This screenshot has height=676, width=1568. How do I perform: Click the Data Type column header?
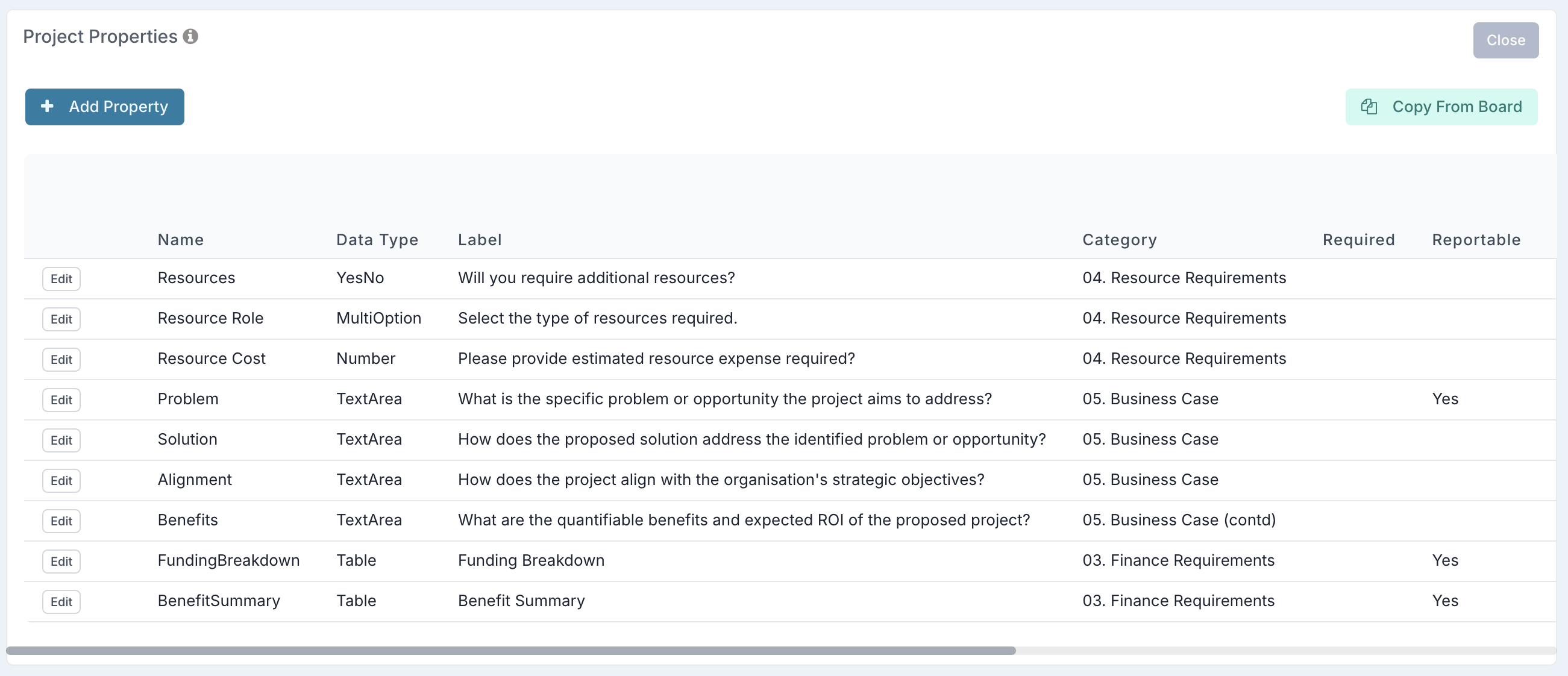[x=377, y=240]
